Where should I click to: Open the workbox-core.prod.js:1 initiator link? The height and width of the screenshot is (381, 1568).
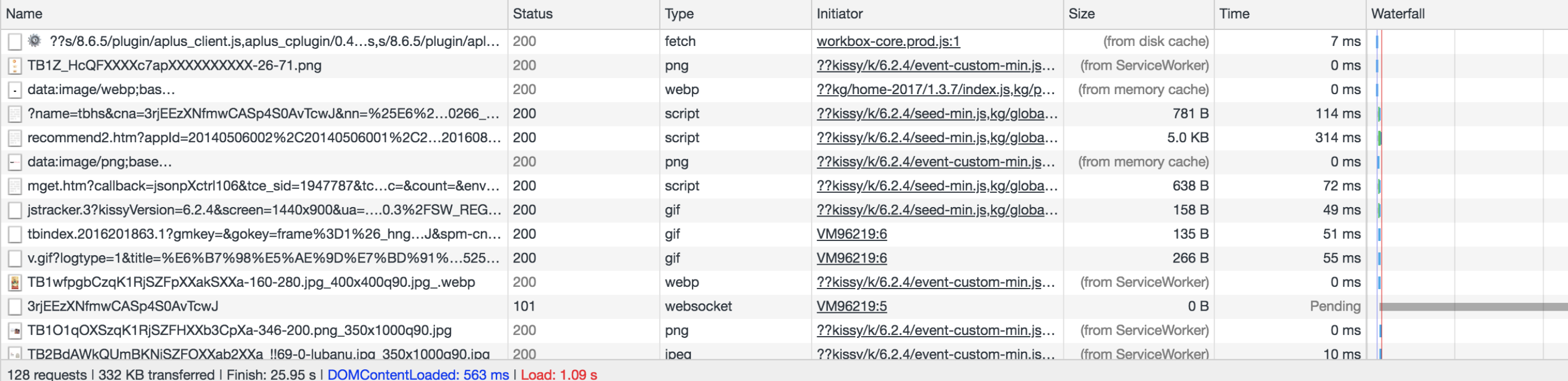click(888, 42)
